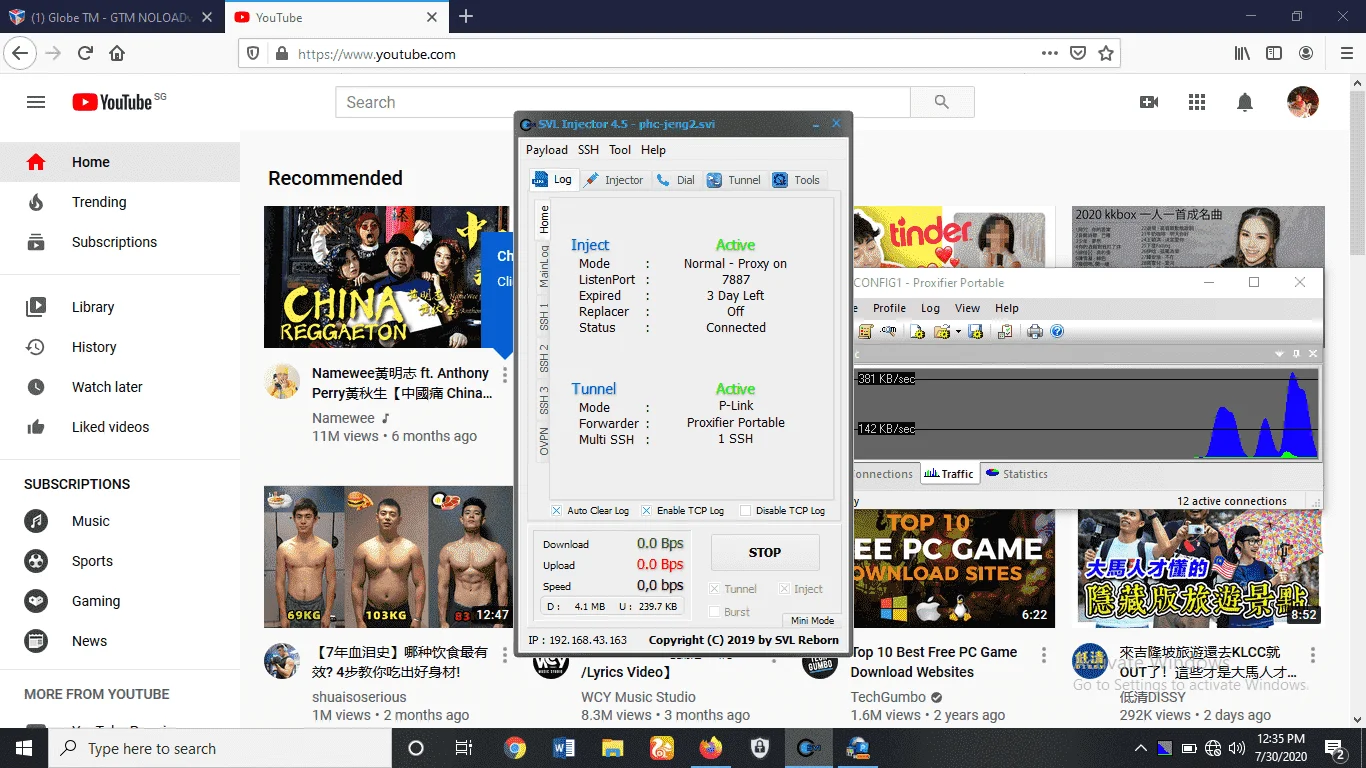1366x768 pixels.
Task: Click the Proxifier checklist clipboard icon
Action: coord(1005,332)
